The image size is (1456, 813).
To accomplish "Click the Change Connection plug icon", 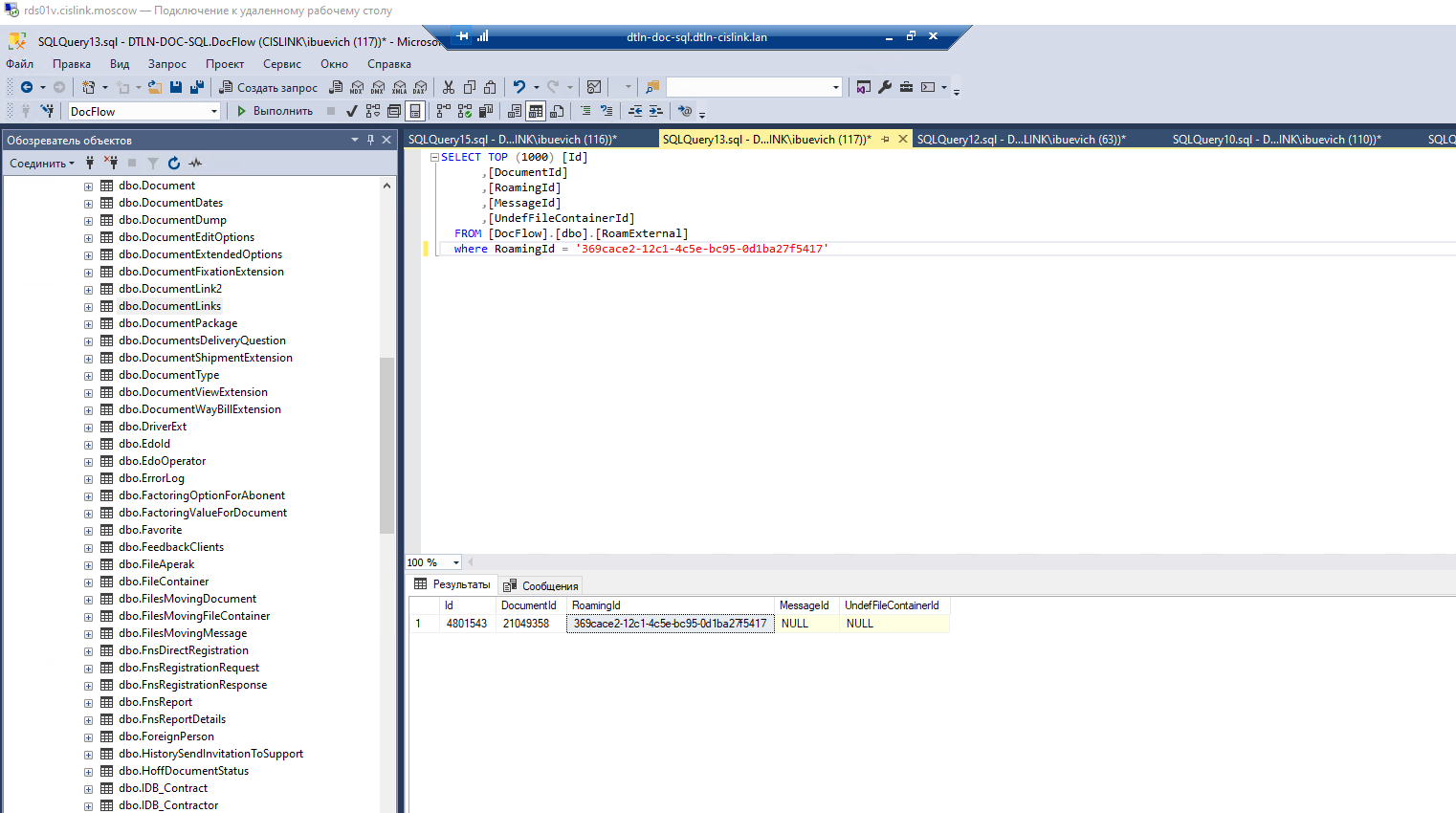I will [x=47, y=111].
